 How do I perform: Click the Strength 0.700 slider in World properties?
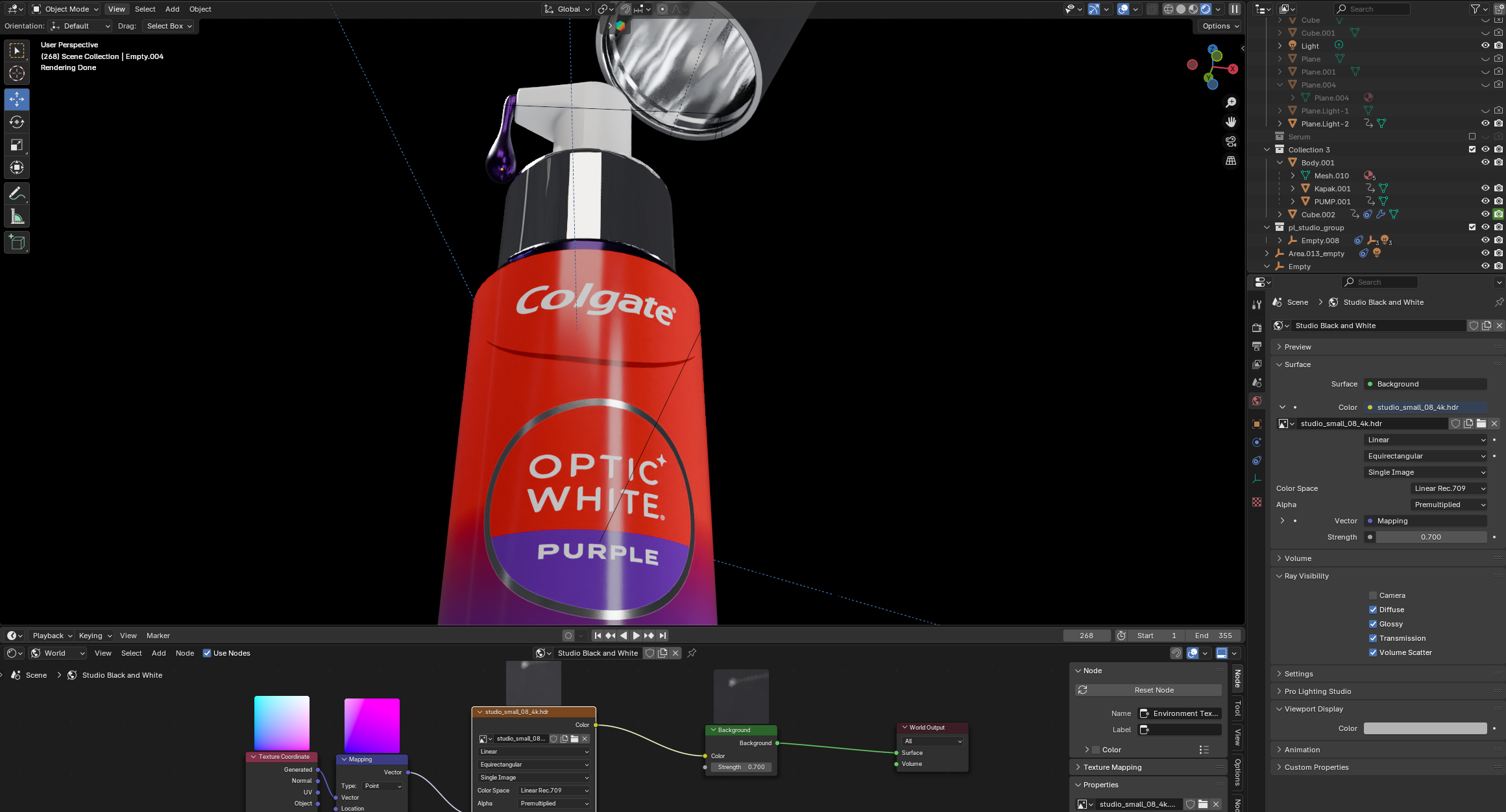(1430, 537)
